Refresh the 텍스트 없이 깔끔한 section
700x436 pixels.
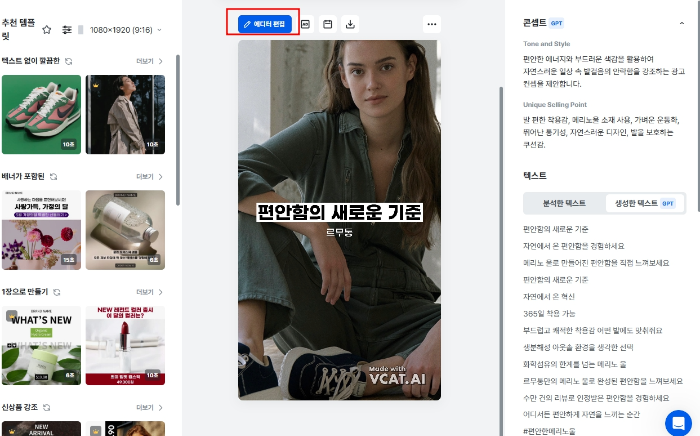coord(69,61)
